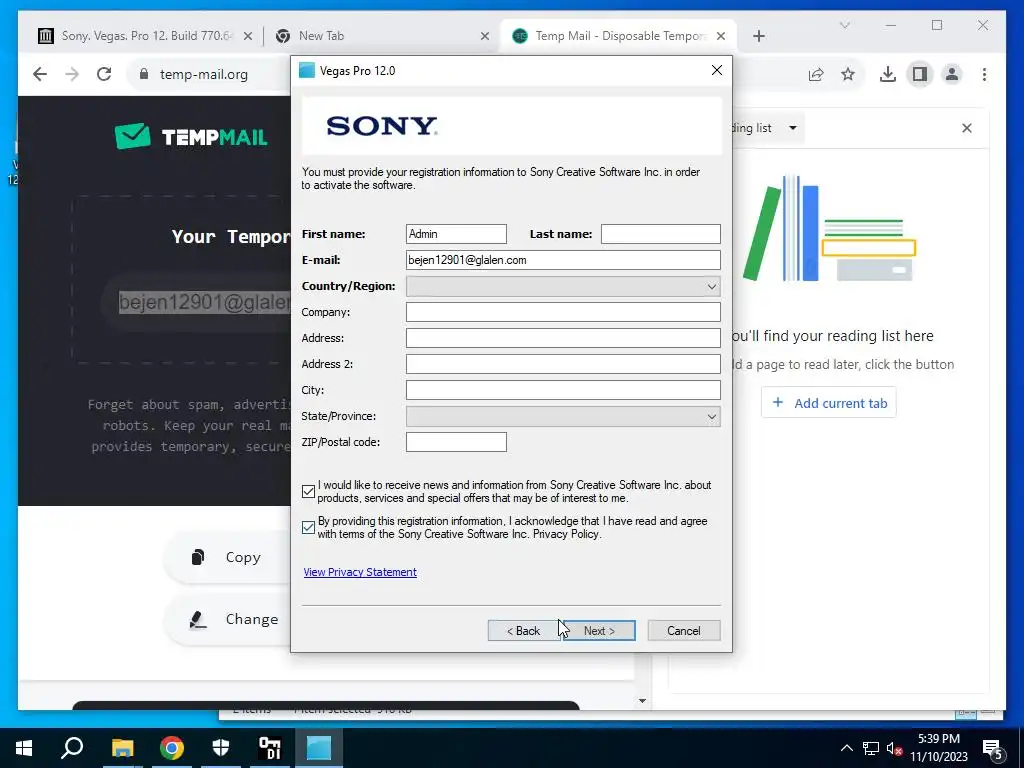Go forward with the Chrome forward arrow
The image size is (1024, 768).
[72, 74]
